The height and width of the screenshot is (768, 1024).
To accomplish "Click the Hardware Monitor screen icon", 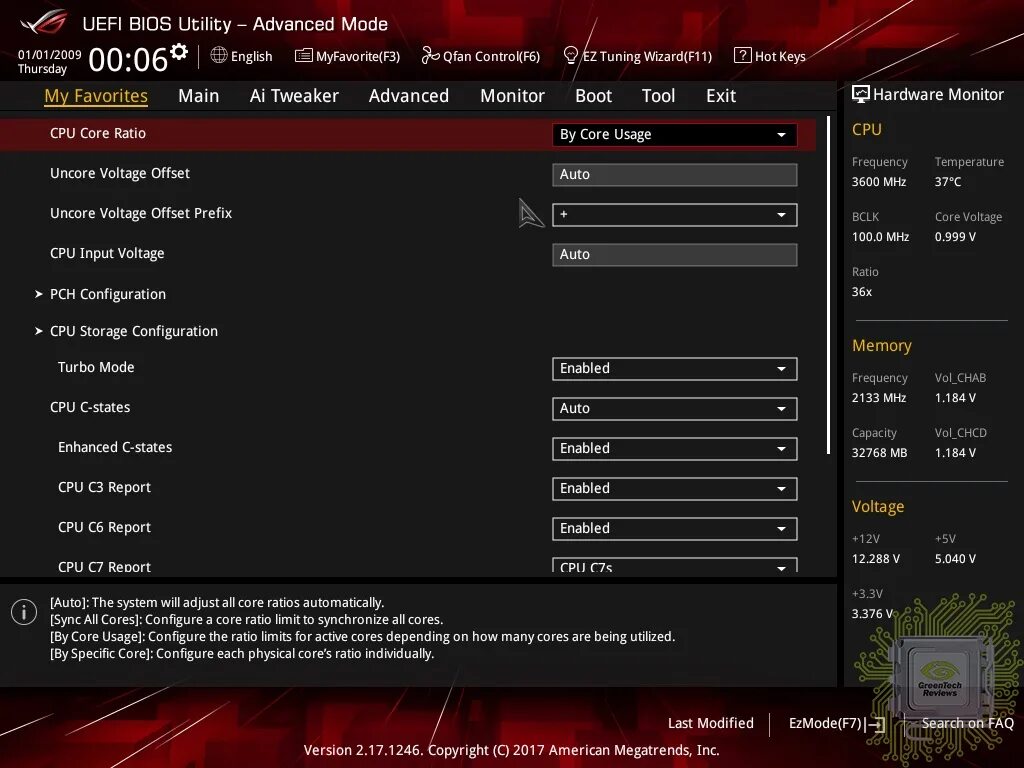I will [x=861, y=94].
